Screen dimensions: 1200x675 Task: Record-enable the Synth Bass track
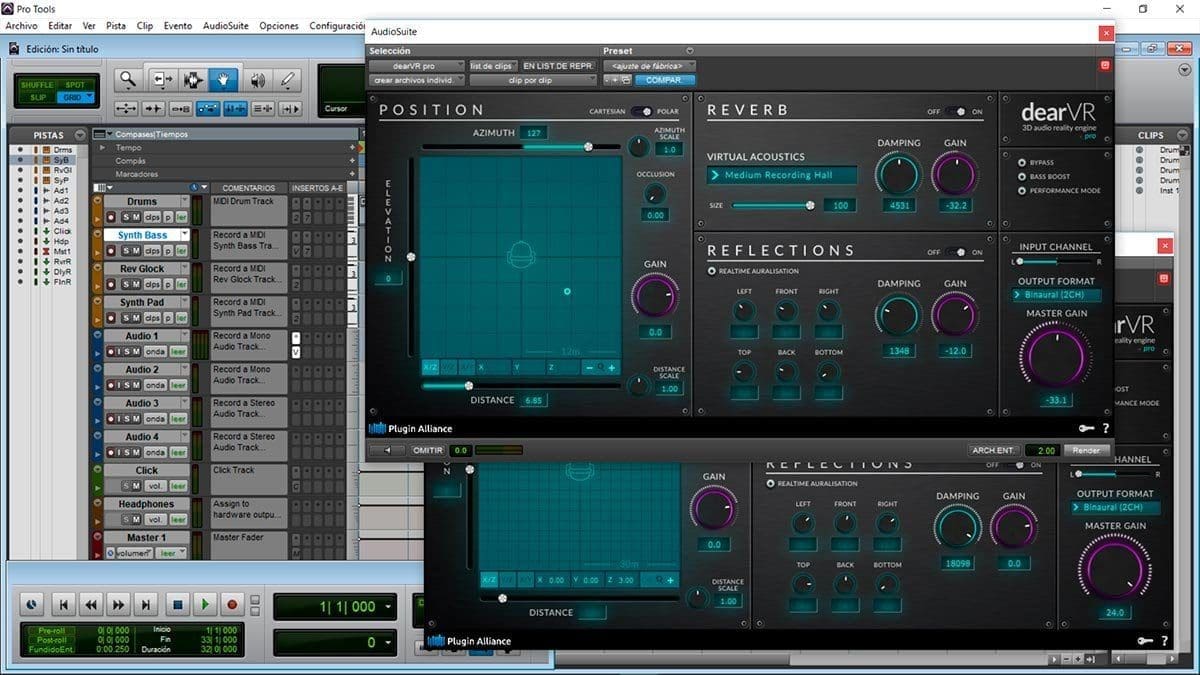[111, 251]
